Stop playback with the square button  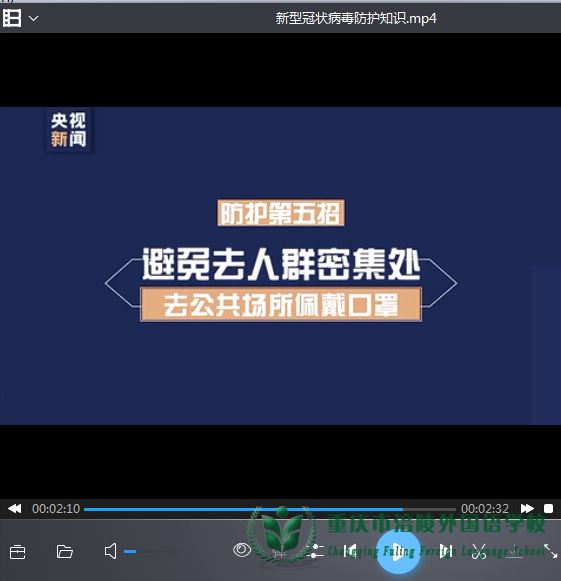point(549,509)
